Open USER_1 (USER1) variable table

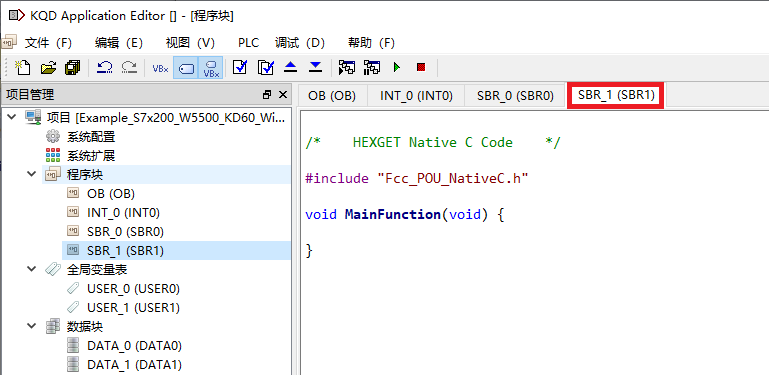(x=133, y=308)
